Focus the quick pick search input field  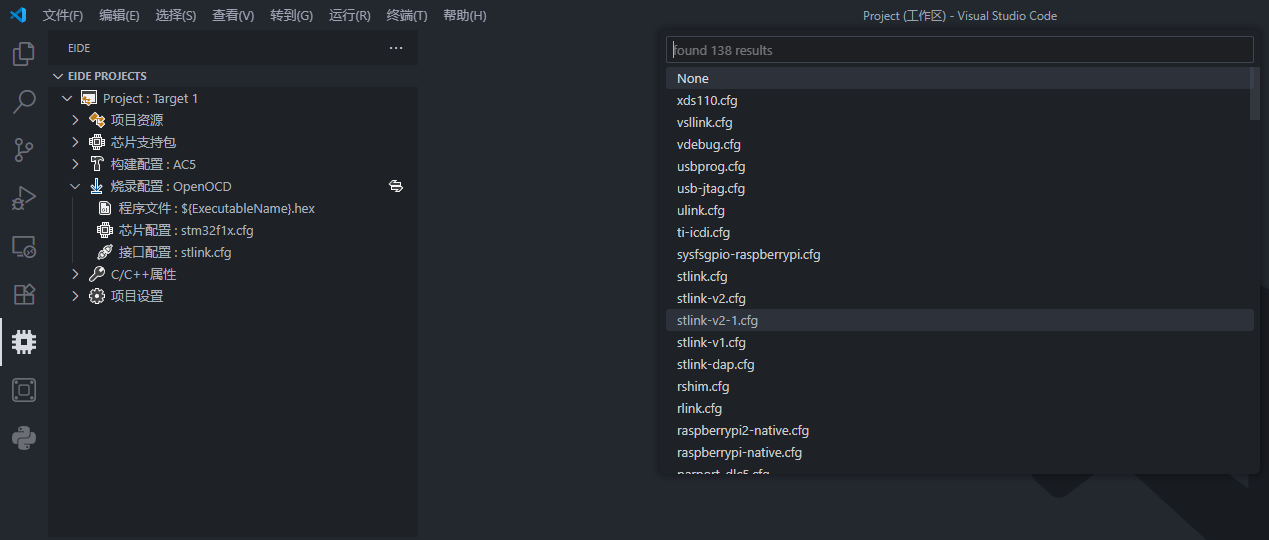[x=960, y=50]
